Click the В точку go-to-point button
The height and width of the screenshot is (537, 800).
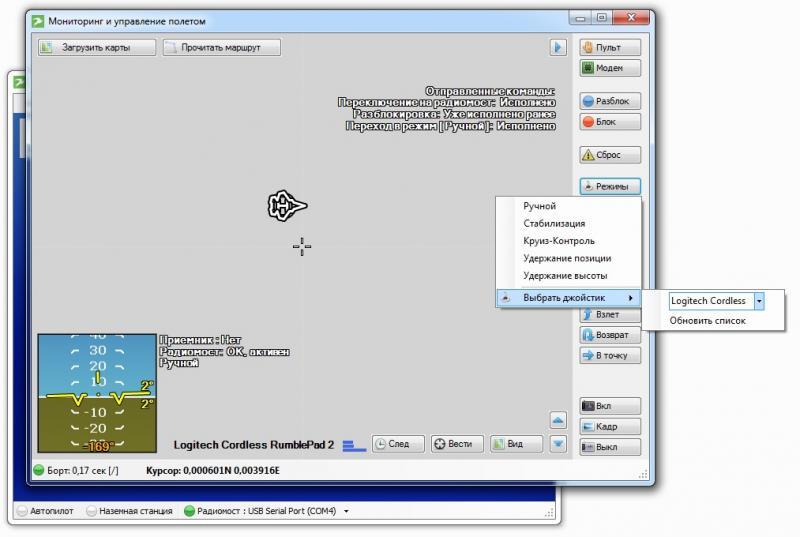pos(609,355)
